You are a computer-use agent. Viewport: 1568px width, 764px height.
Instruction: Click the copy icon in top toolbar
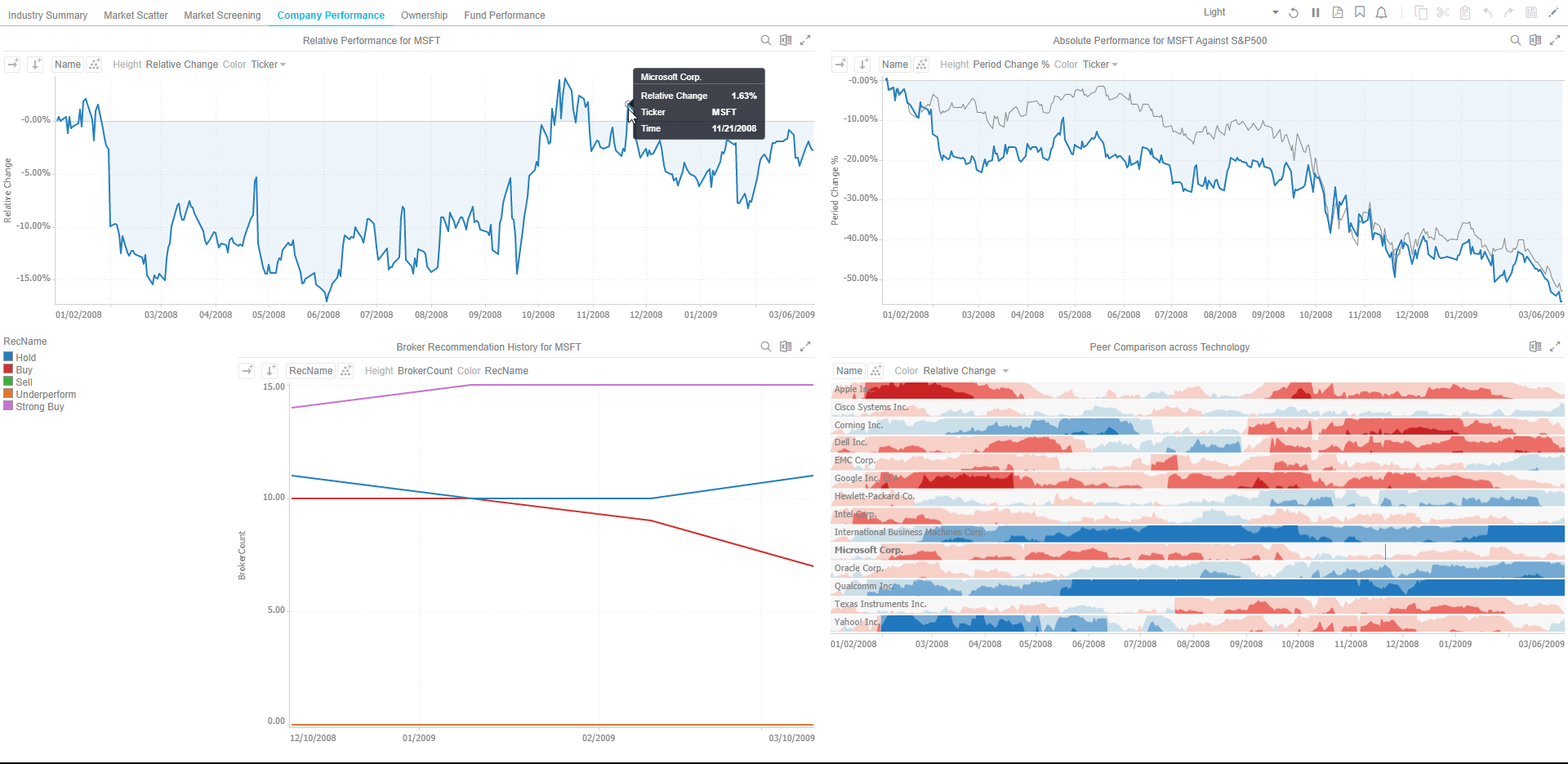[1421, 13]
